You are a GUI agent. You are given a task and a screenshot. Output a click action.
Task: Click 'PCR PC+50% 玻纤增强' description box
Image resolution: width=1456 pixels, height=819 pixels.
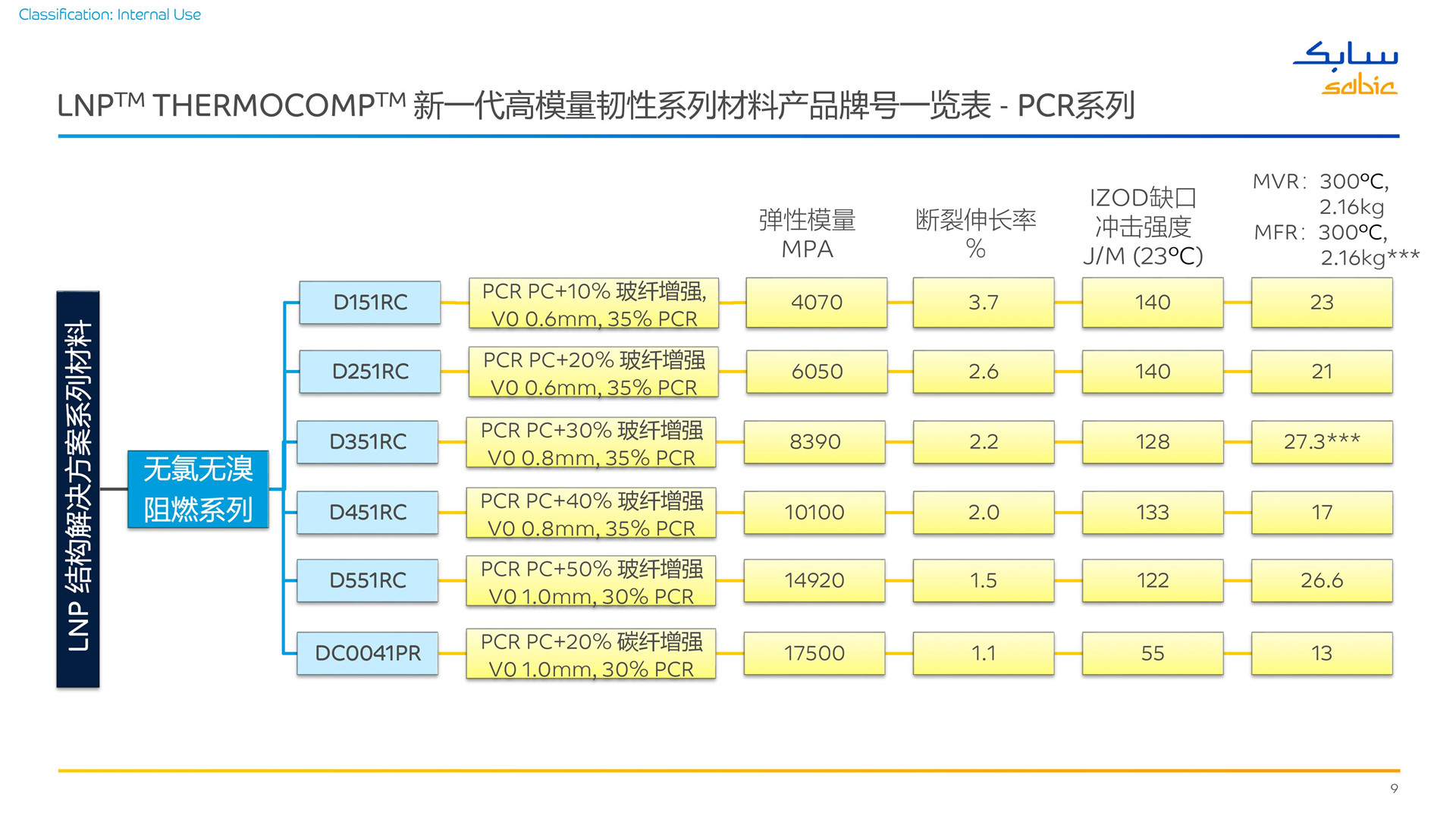click(x=591, y=582)
